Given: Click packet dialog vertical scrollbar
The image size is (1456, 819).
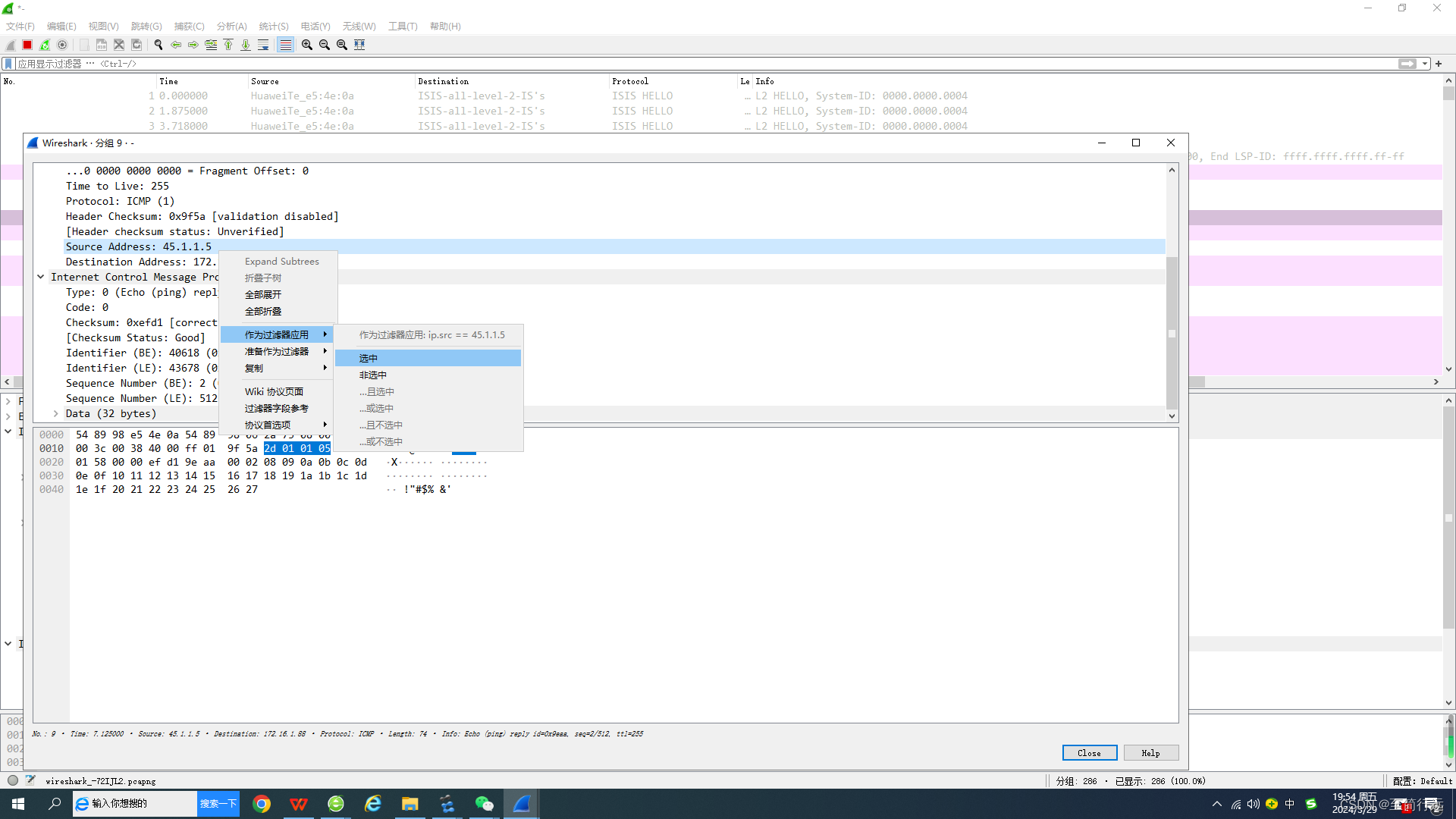Looking at the screenshot, I should [x=1172, y=293].
